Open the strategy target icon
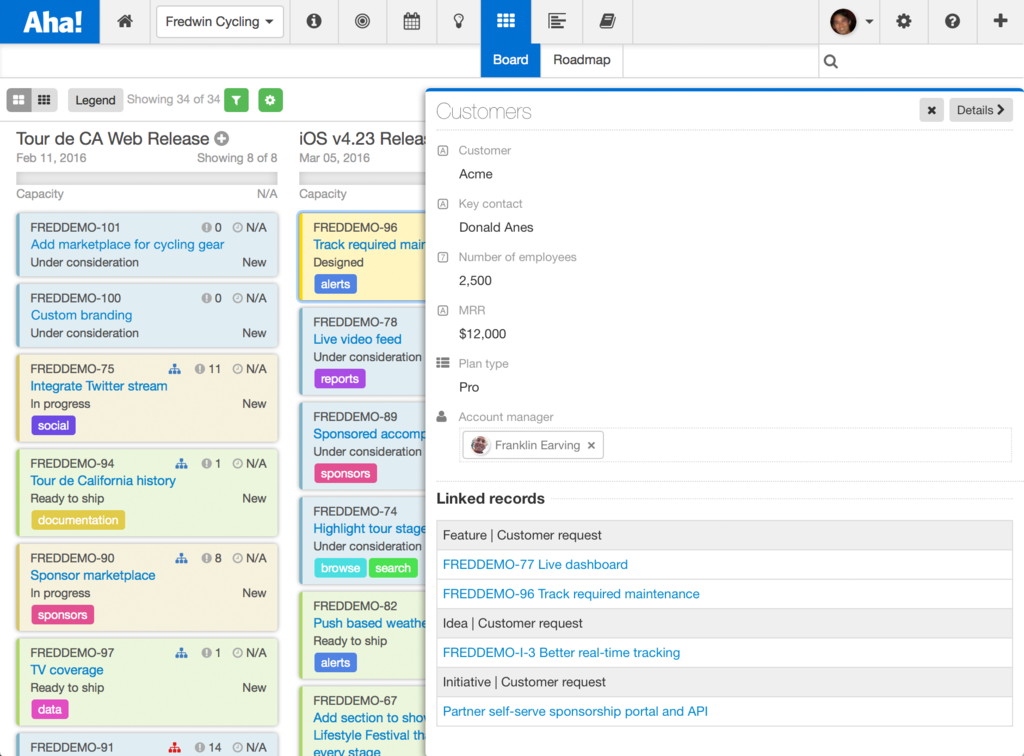The width and height of the screenshot is (1024, 756). pyautogui.click(x=362, y=22)
